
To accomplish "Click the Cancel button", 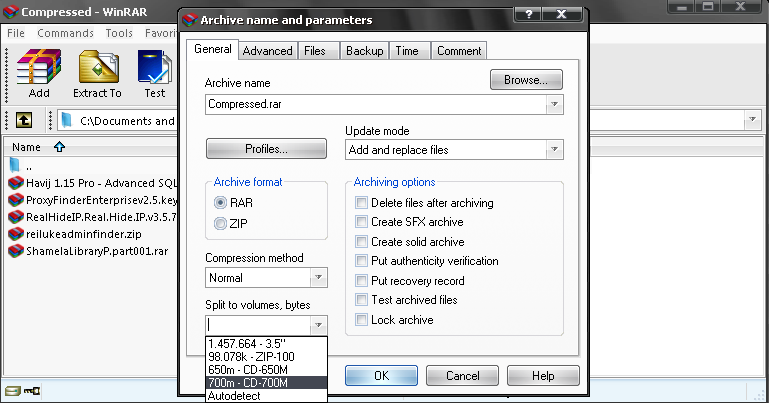I will pyautogui.click(x=462, y=376).
